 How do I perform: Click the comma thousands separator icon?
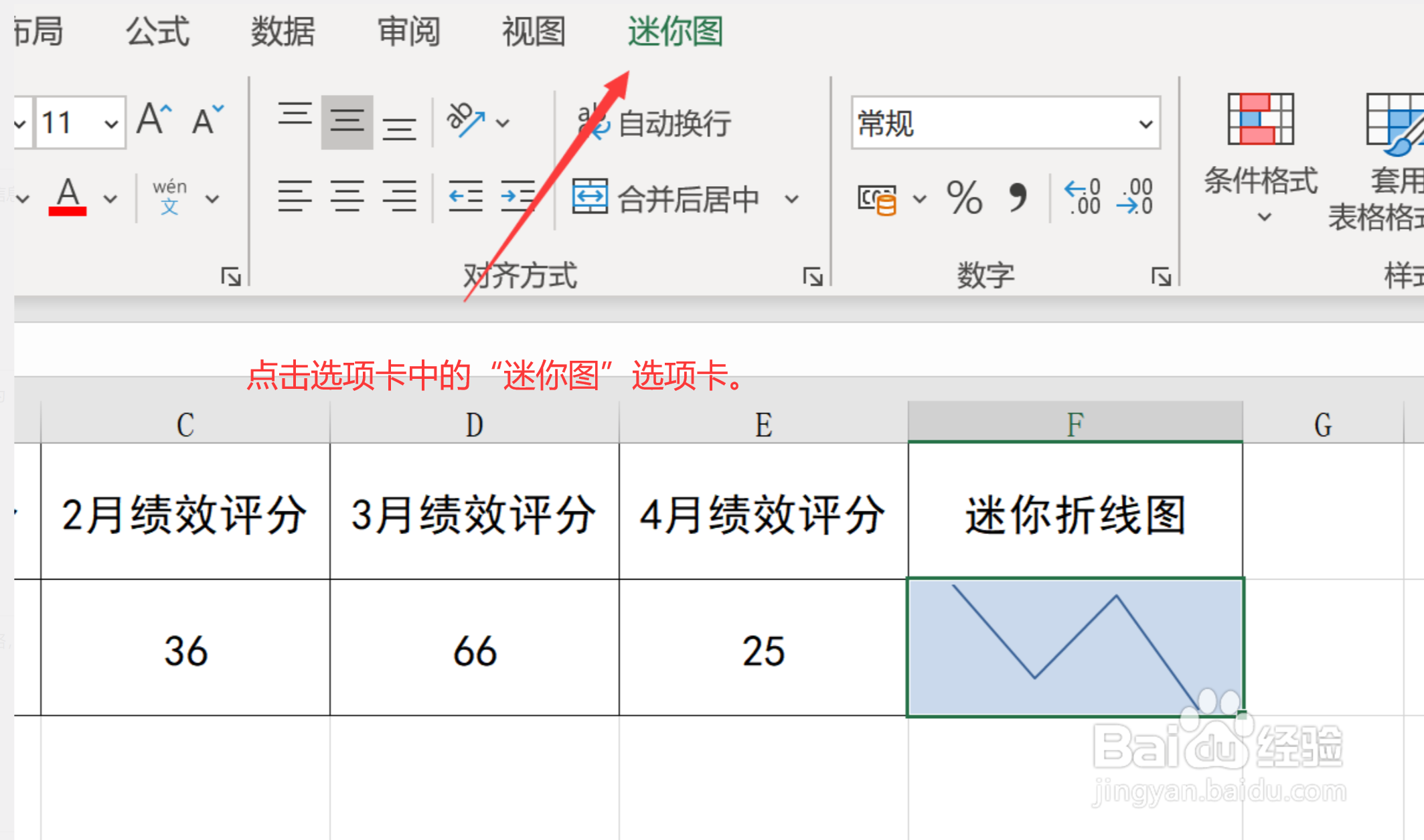pyautogui.click(x=1018, y=198)
